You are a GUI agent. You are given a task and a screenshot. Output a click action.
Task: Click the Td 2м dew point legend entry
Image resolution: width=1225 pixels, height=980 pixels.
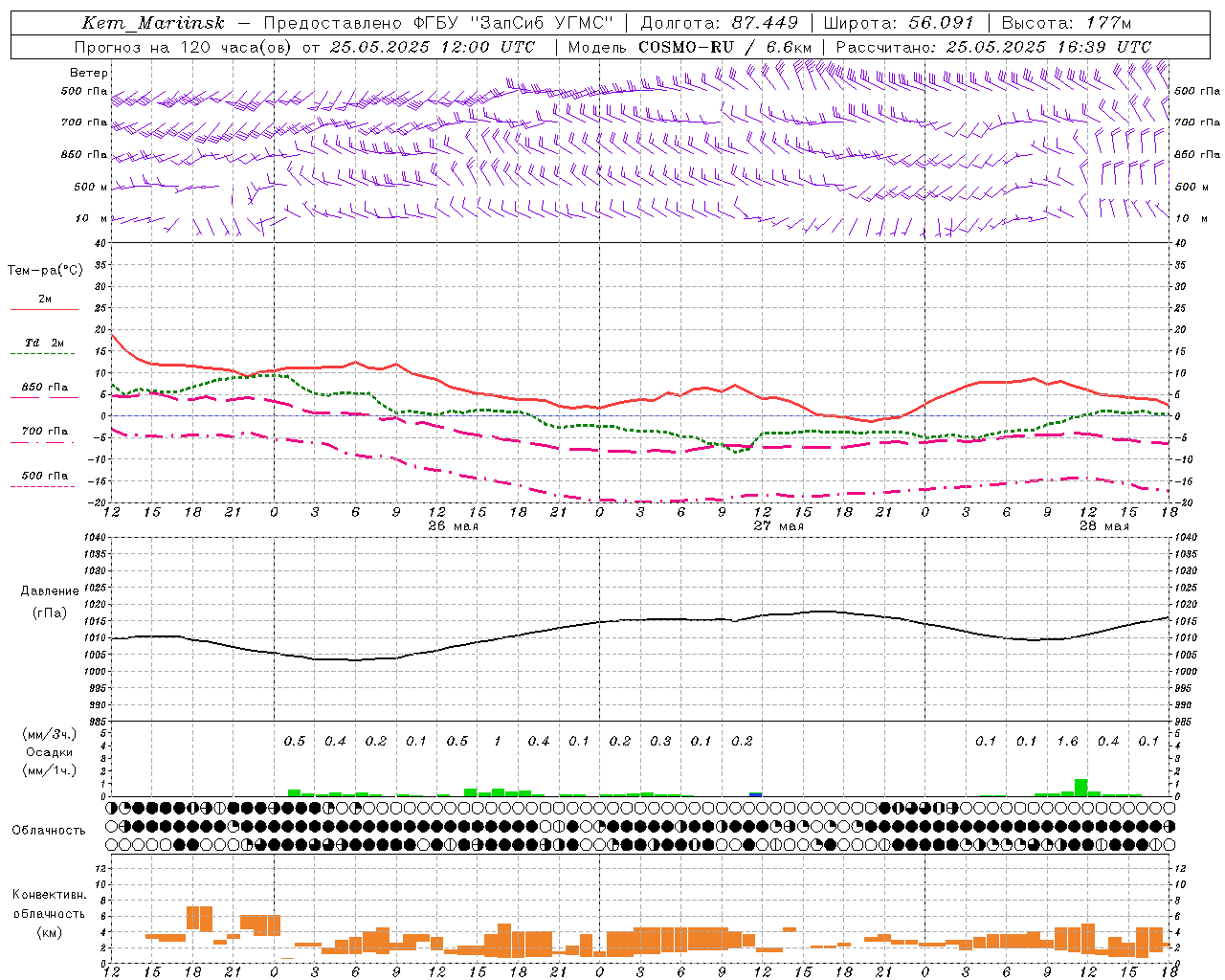[x=44, y=348]
